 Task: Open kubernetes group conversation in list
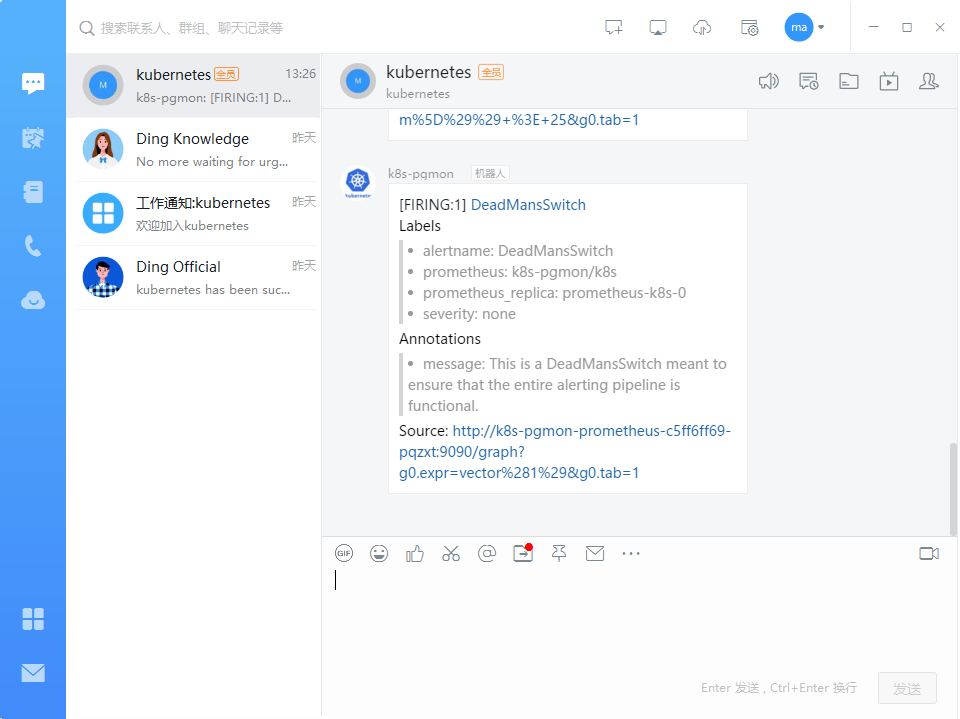tap(193, 85)
